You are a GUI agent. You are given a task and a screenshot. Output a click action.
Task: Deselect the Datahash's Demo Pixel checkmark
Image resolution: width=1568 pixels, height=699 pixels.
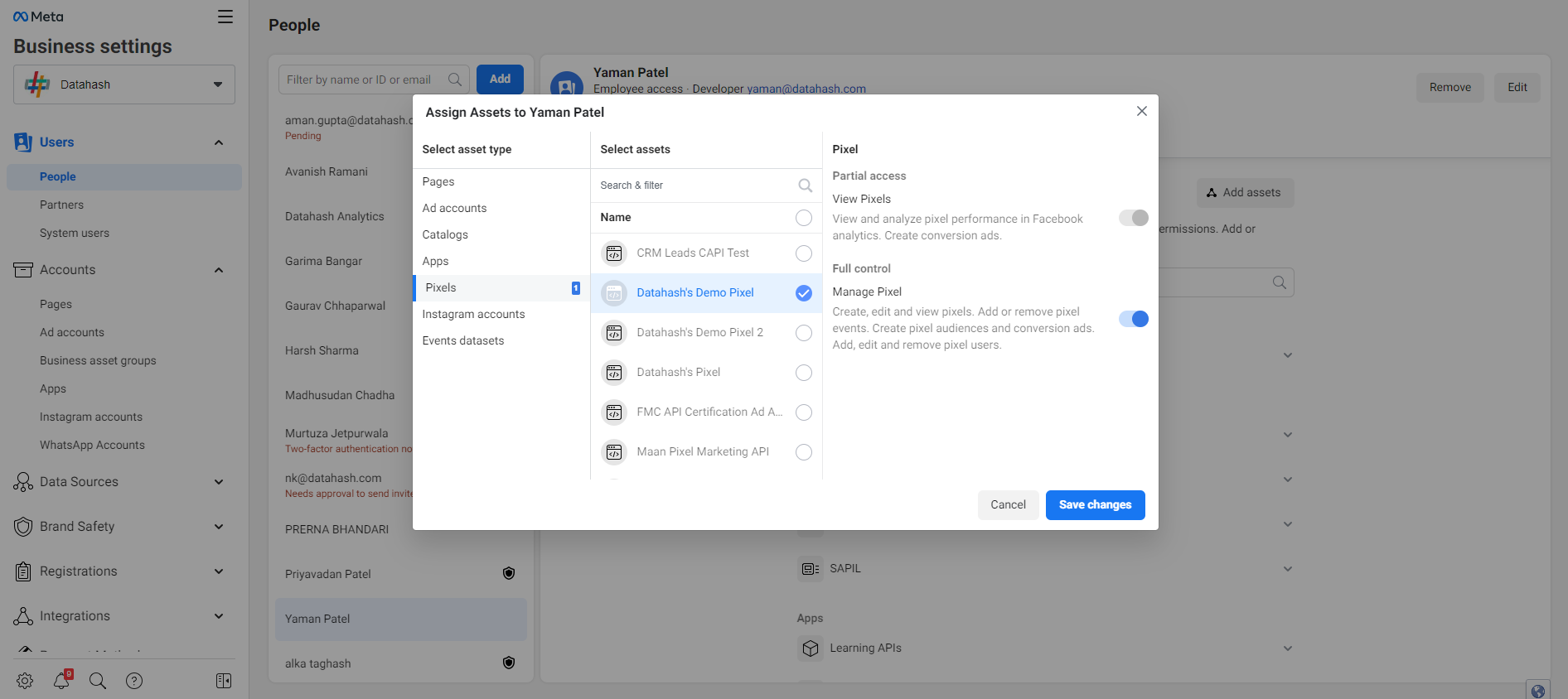click(804, 293)
